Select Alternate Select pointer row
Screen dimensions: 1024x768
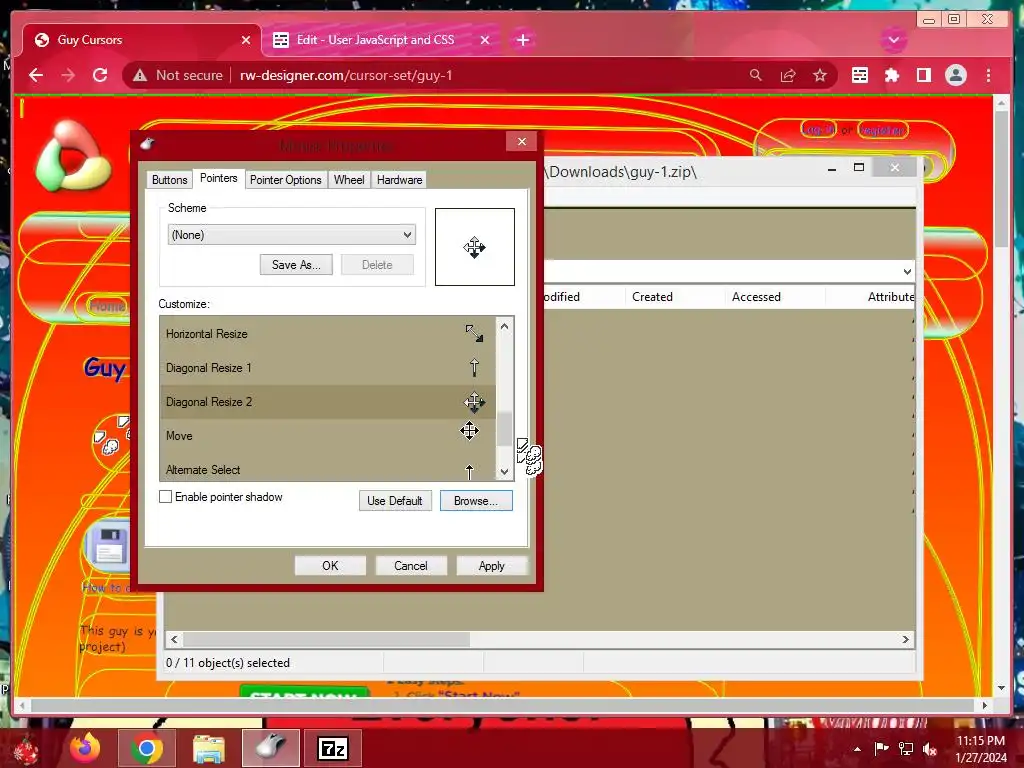coord(327,469)
